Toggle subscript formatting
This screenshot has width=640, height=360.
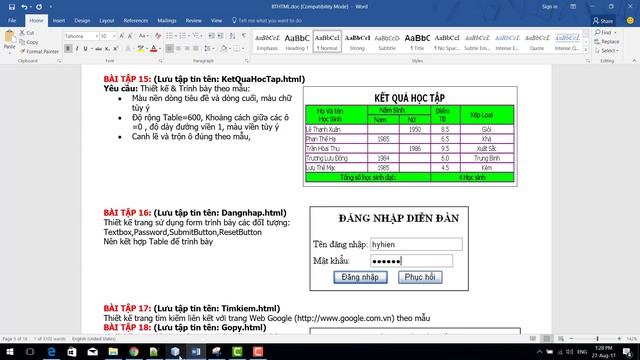click(107, 49)
